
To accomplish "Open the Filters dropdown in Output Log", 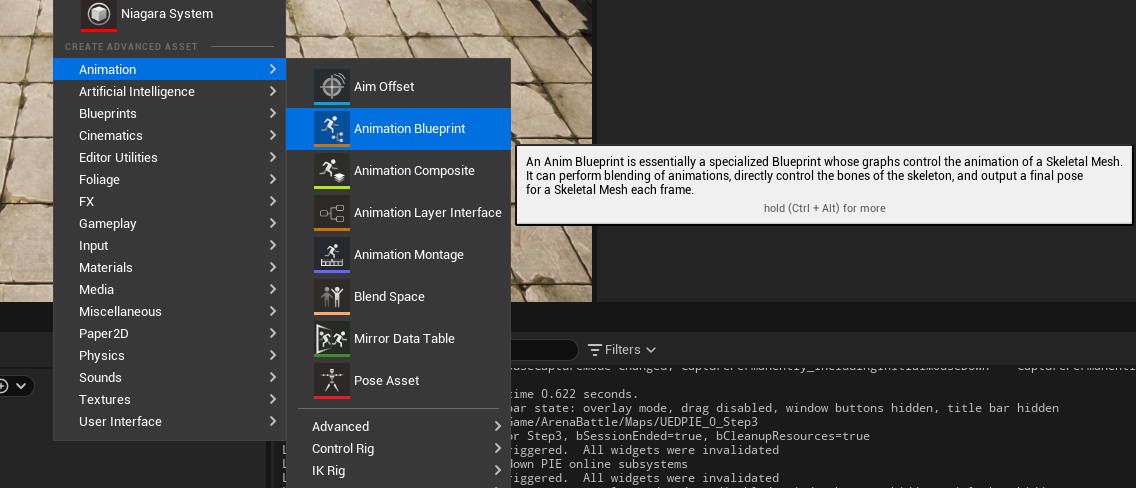I will [x=622, y=350].
